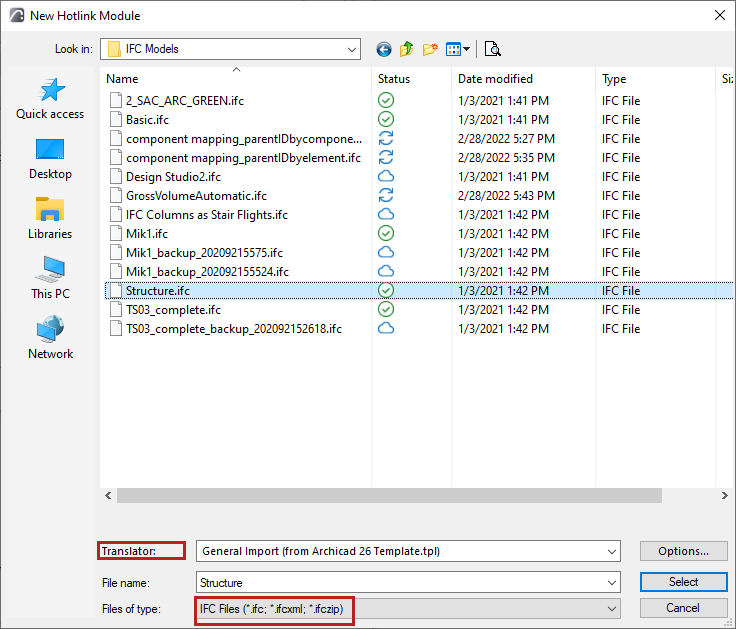736x629 pixels.
Task: Click file icon of TS03_complete.ifc
Action: pyautogui.click(x=115, y=309)
